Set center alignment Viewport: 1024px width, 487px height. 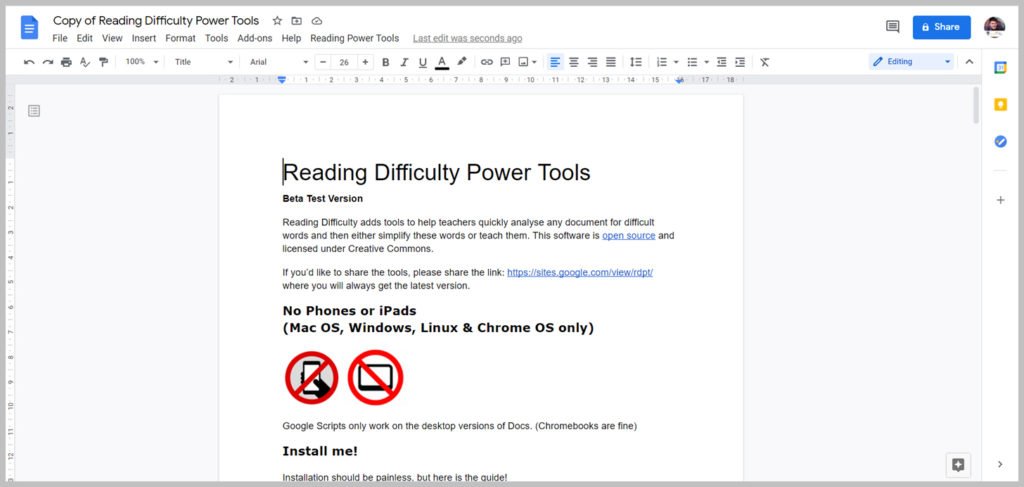573,62
